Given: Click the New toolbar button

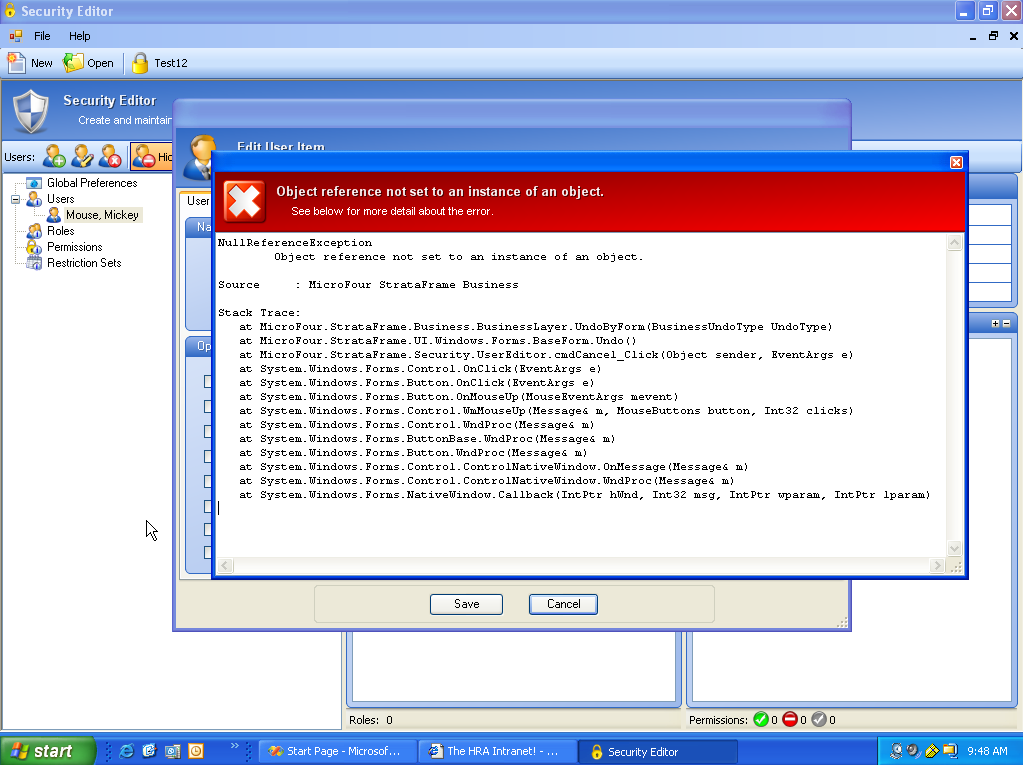Looking at the screenshot, I should 30,63.
